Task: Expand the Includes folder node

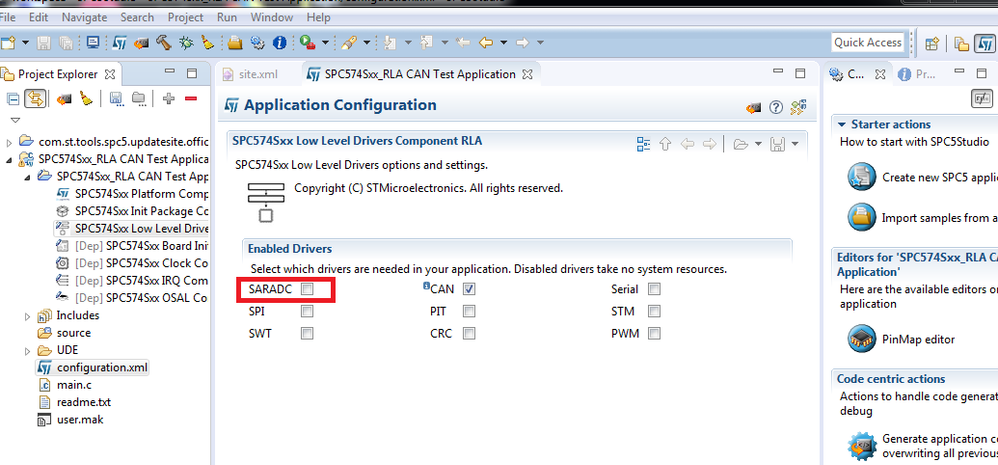Action: click(x=27, y=316)
